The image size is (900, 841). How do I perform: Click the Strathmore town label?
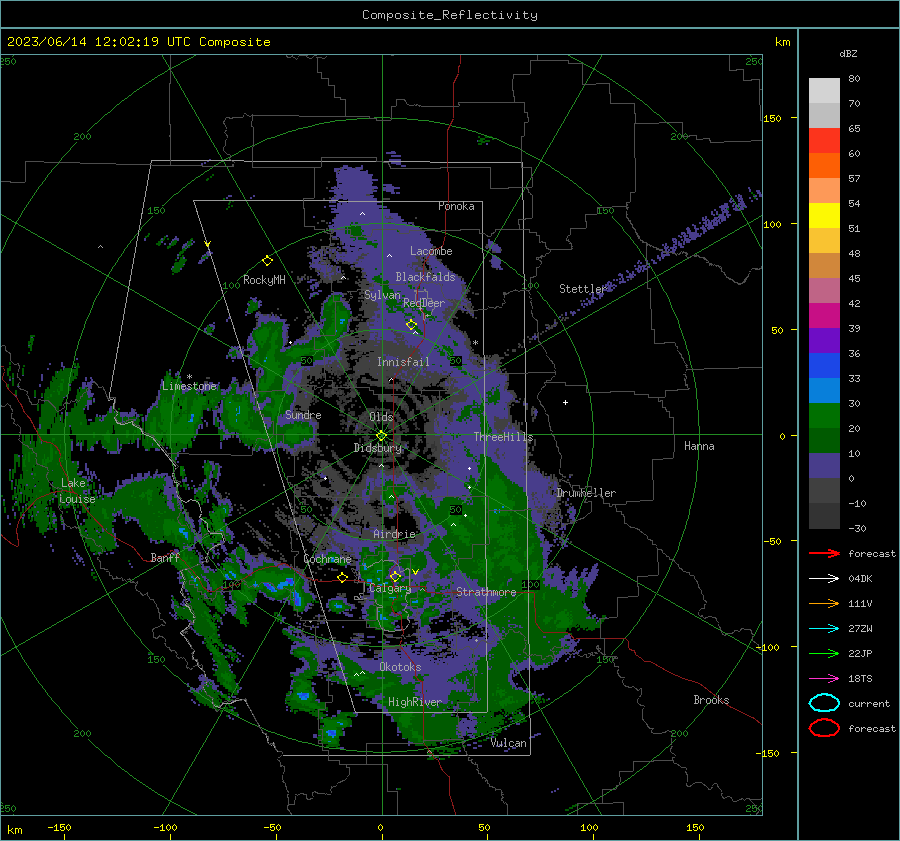tap(486, 592)
